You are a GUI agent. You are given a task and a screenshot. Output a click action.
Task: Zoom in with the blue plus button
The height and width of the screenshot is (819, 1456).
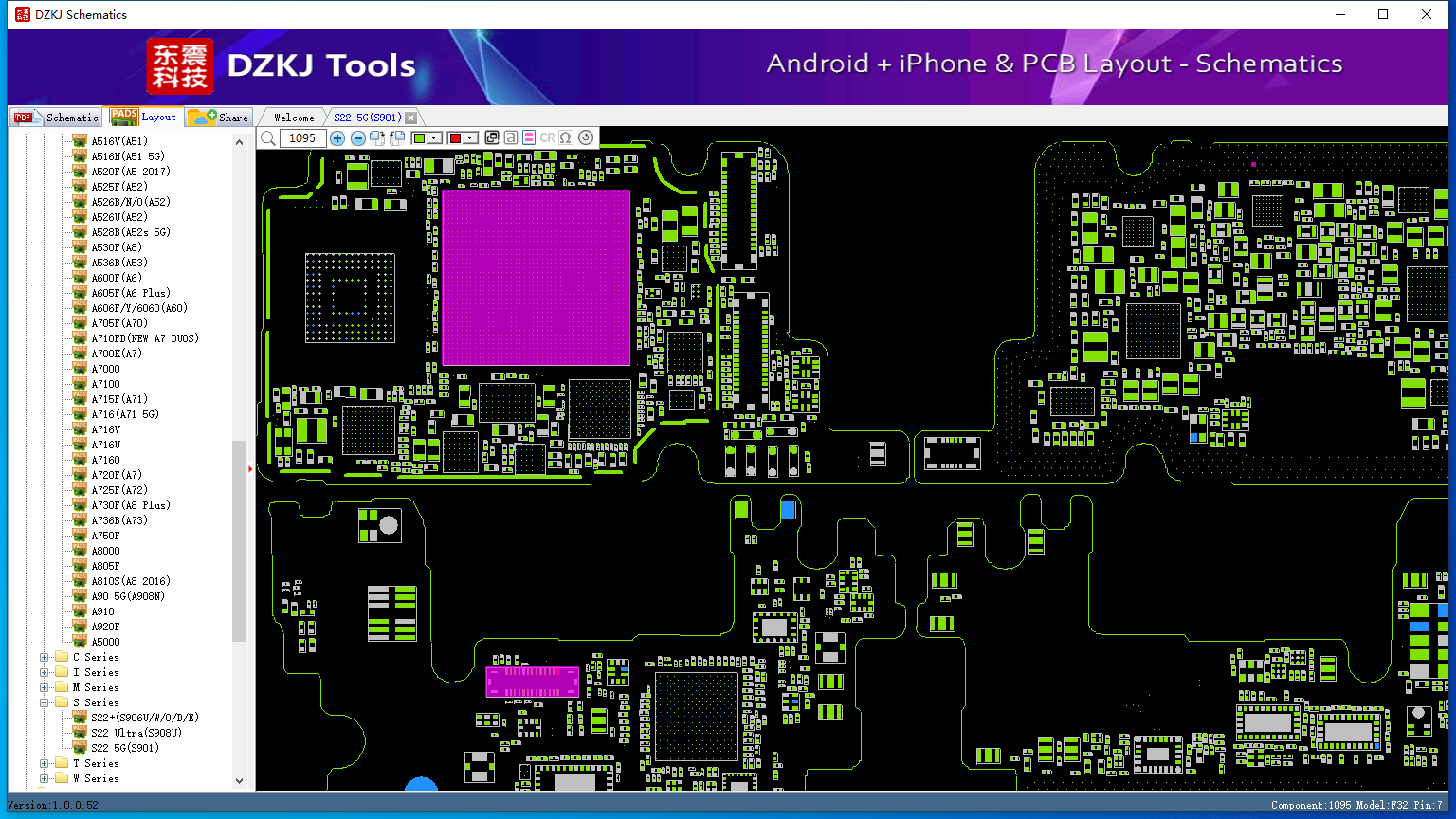point(337,138)
